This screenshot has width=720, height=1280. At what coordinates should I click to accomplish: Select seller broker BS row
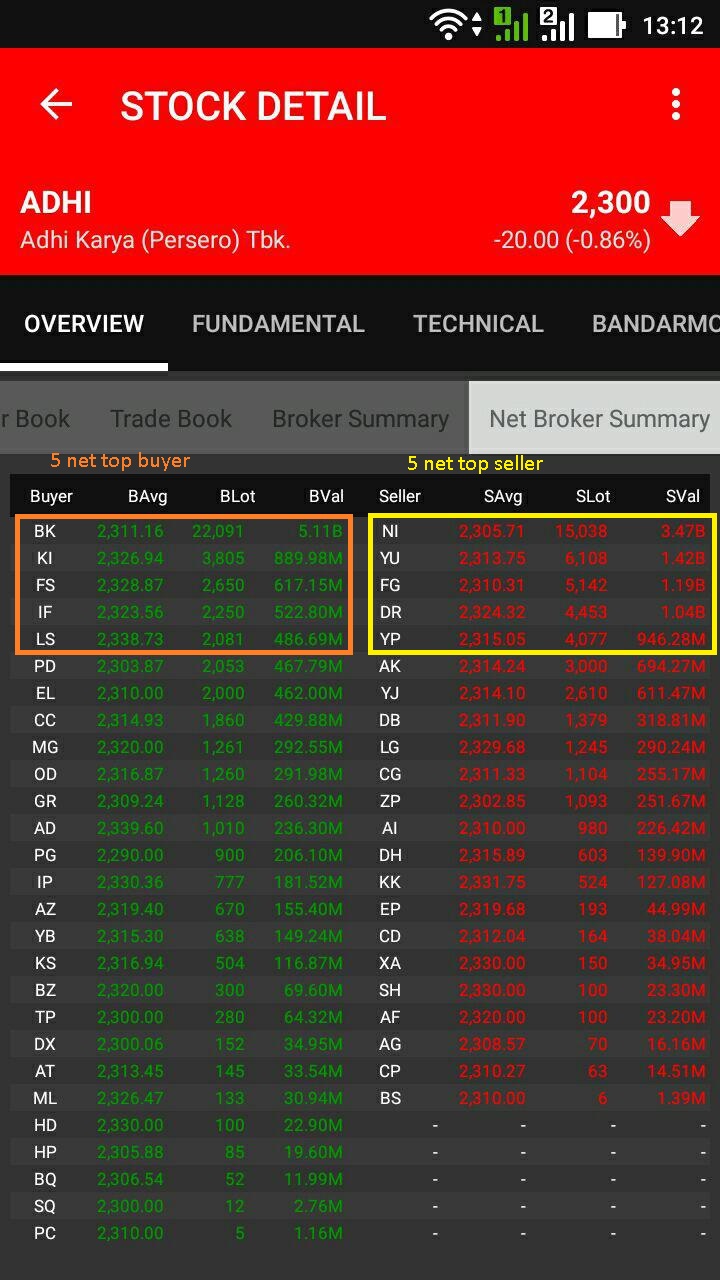542,1098
